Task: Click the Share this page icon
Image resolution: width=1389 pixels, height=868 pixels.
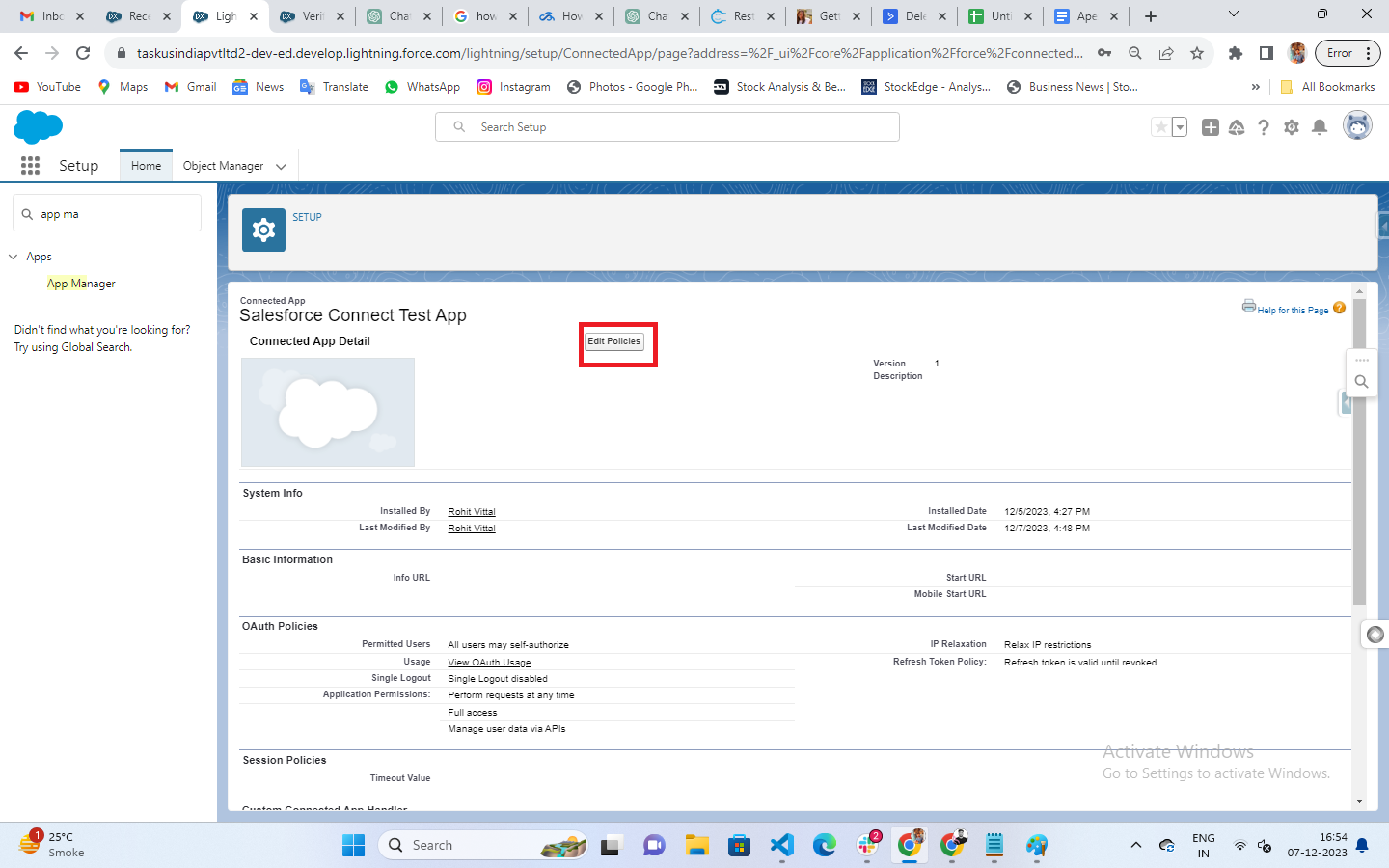Action: click(1166, 53)
